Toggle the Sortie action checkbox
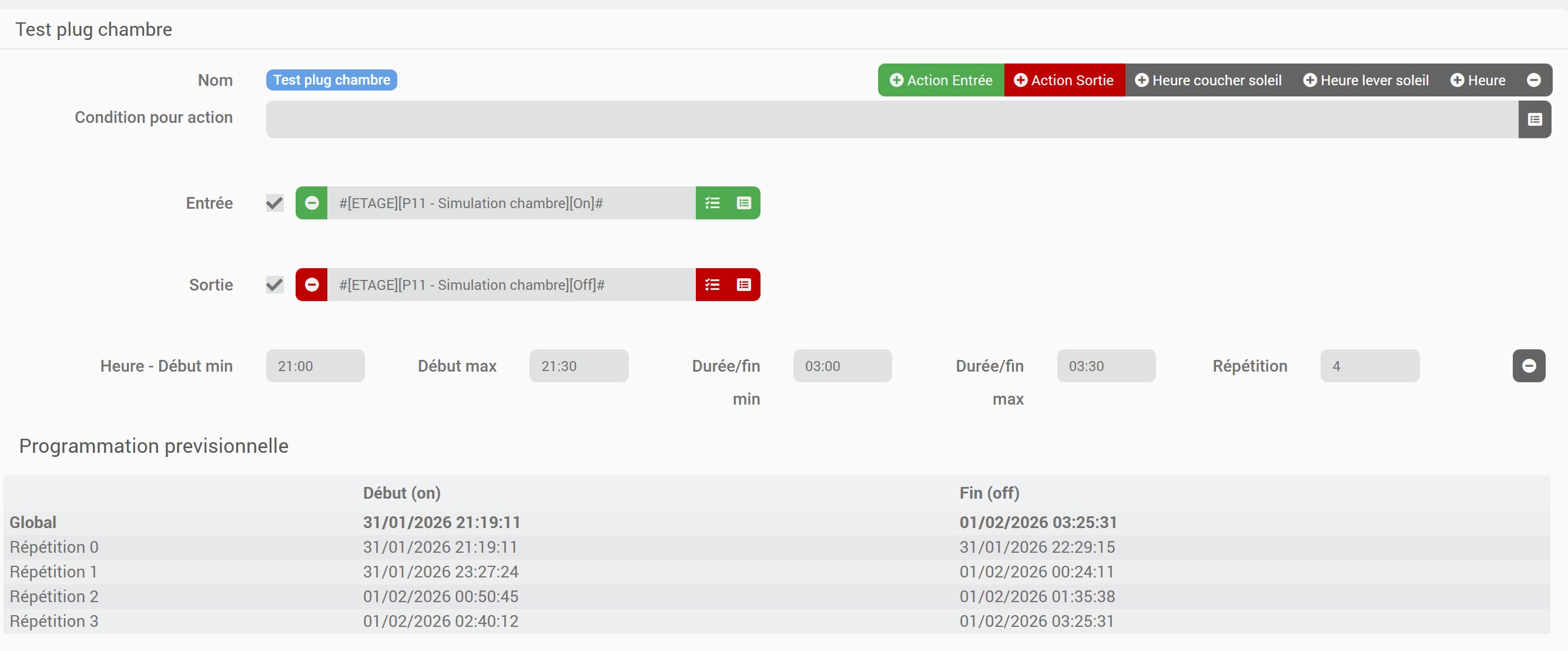Viewport: 1568px width, 651px height. [x=274, y=285]
